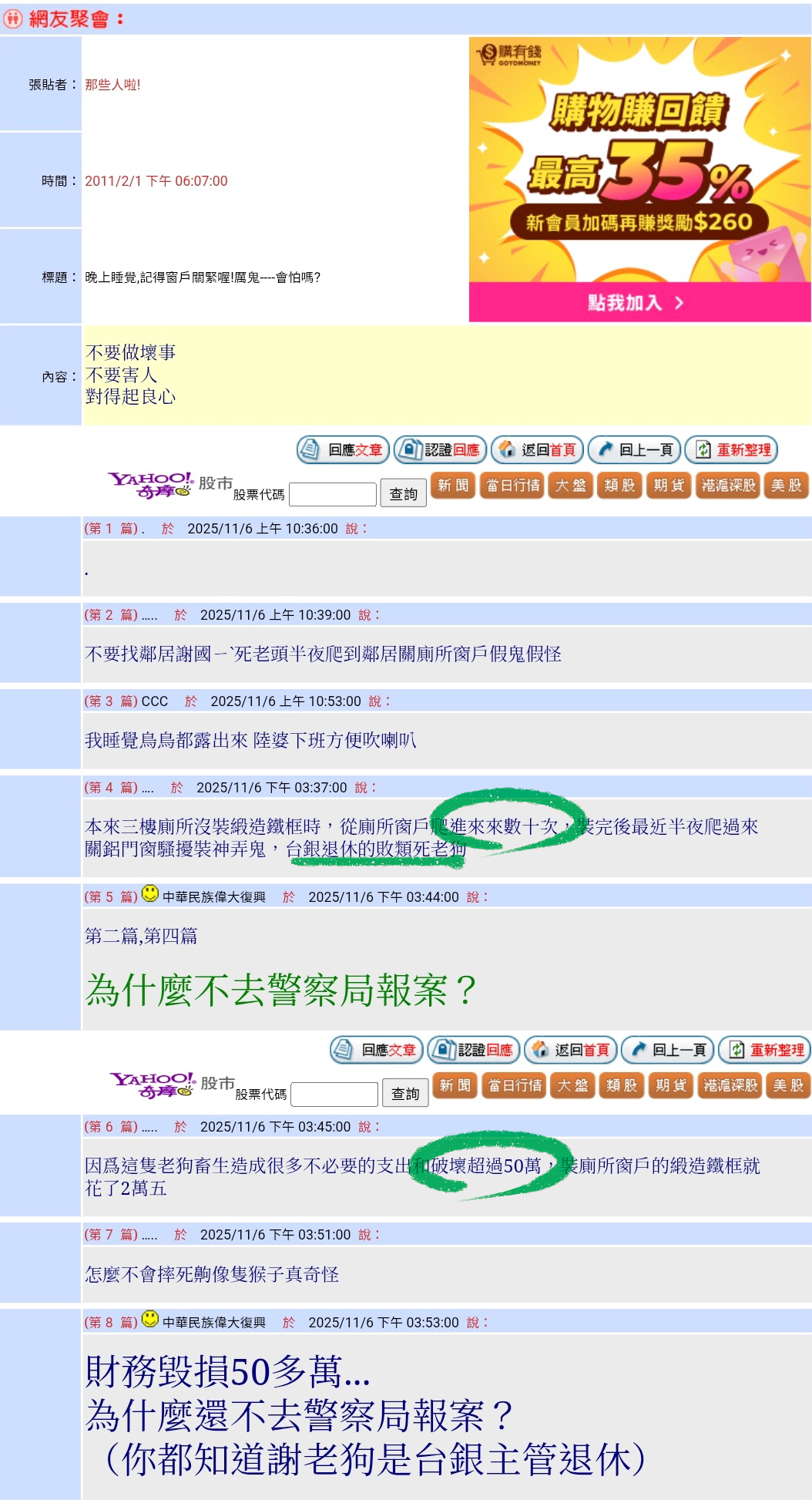Click the 點我加入 banner button

639,302
